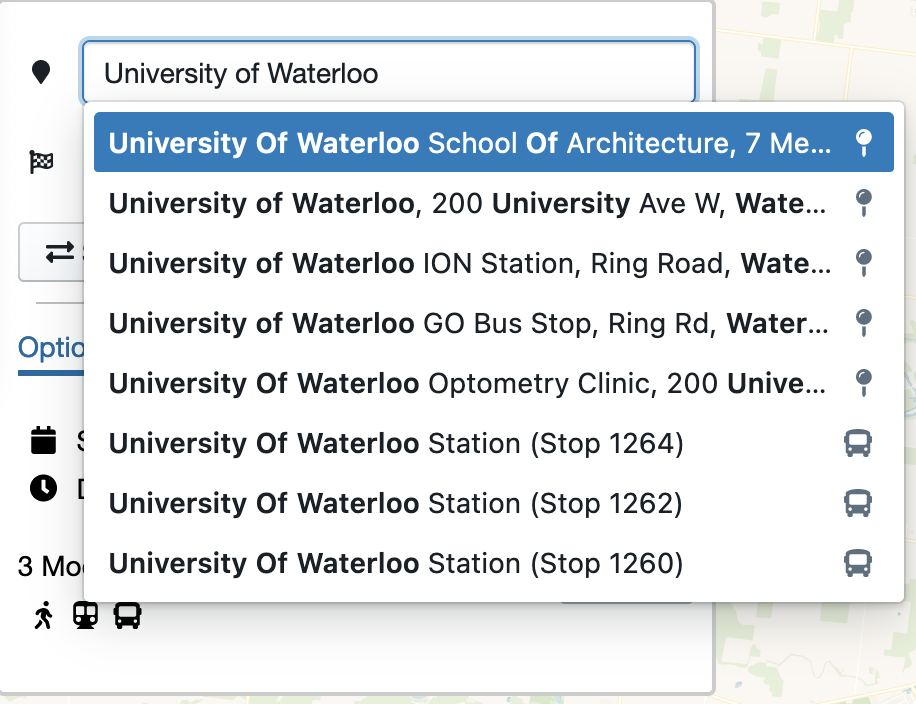Click bus icon for Stop 1260
916x704 pixels.
point(858,563)
